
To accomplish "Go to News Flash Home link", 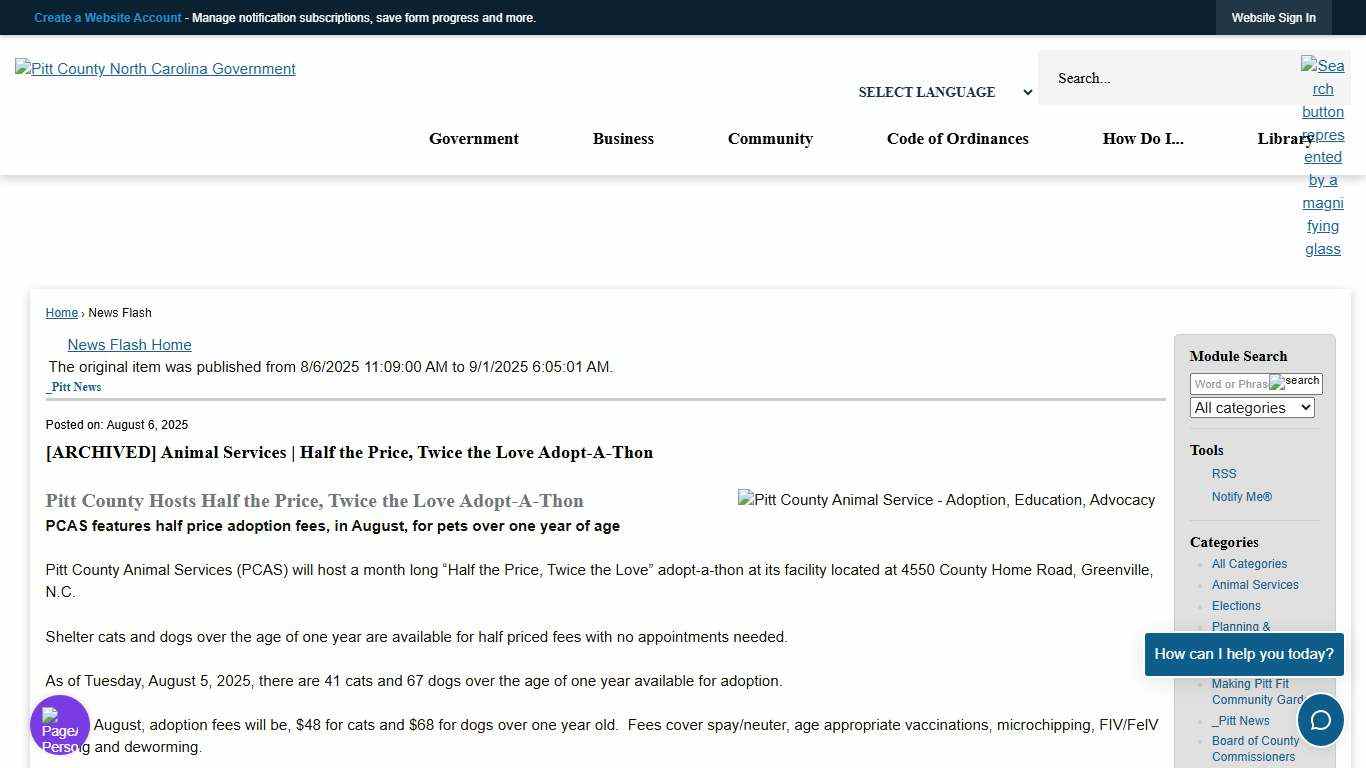I will [x=129, y=345].
